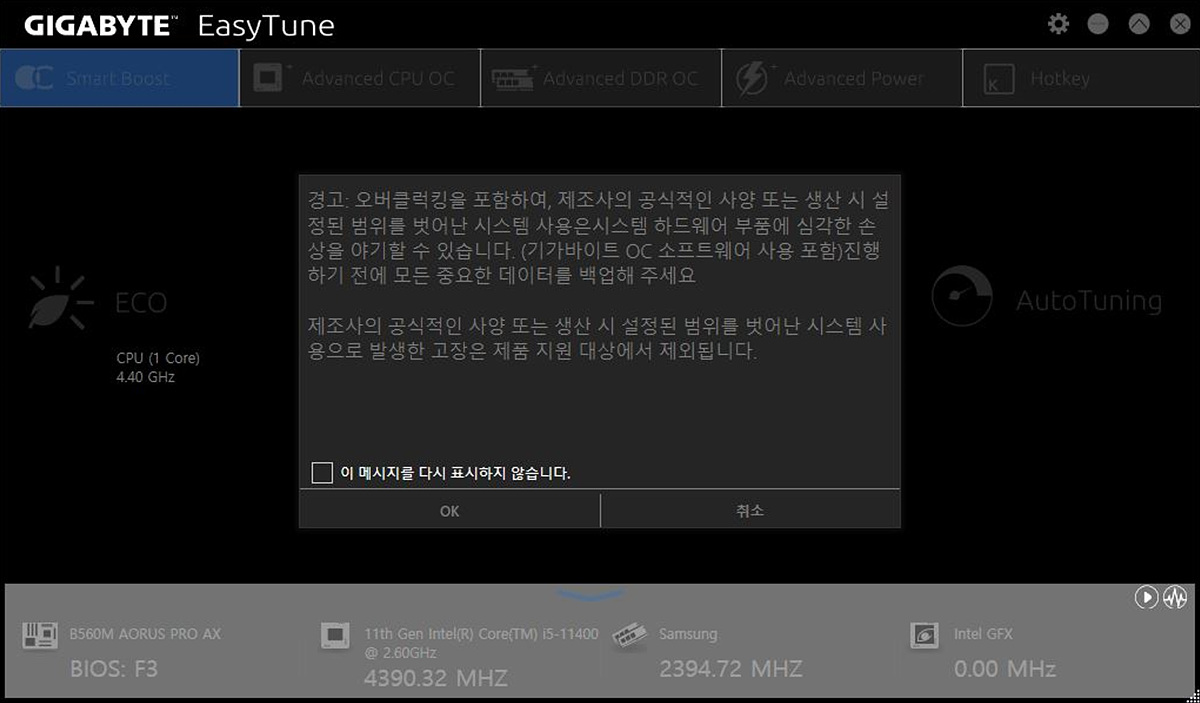
Task: Switch to Smart Boost tab
Action: click(120, 78)
